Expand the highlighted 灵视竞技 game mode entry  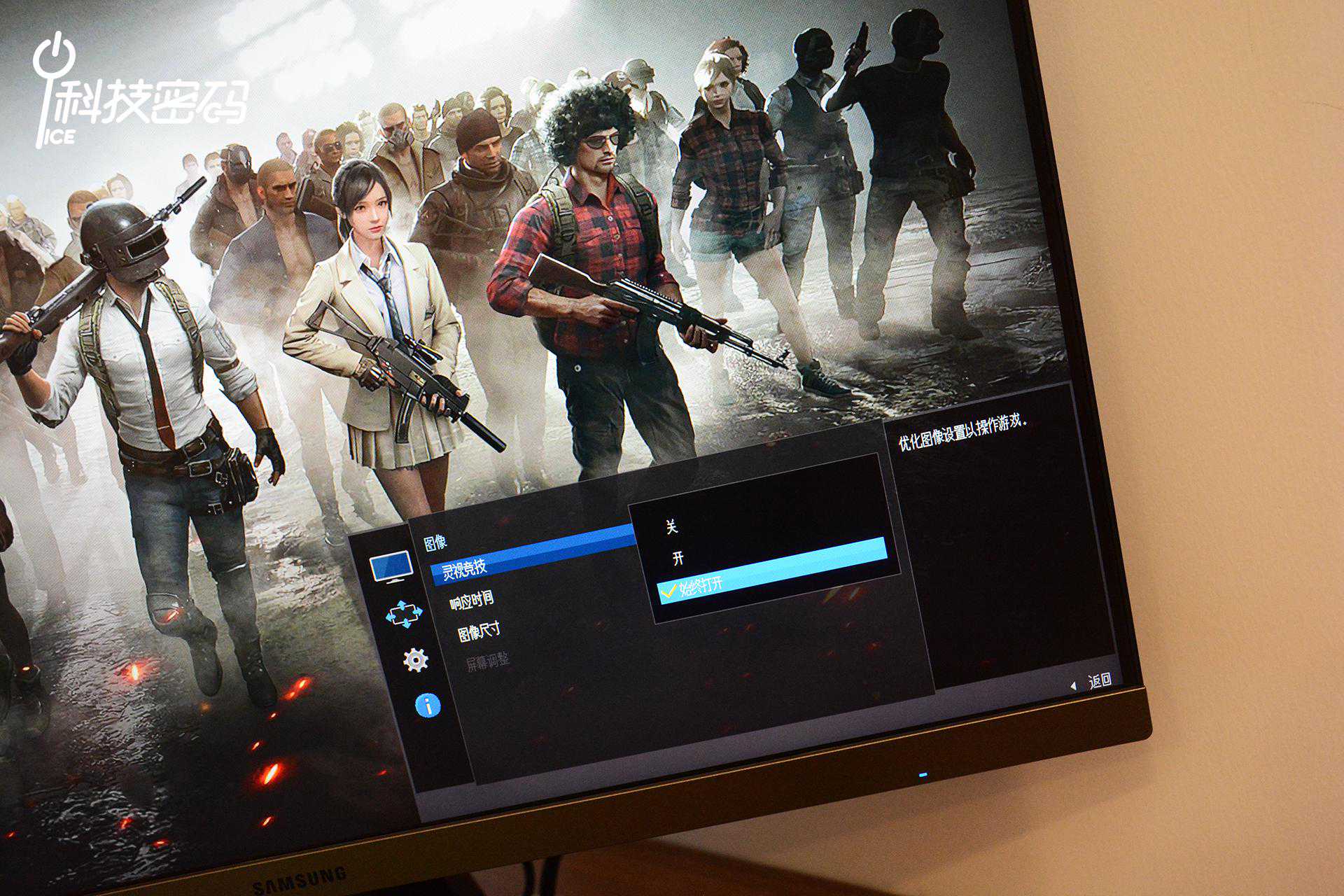point(465,568)
